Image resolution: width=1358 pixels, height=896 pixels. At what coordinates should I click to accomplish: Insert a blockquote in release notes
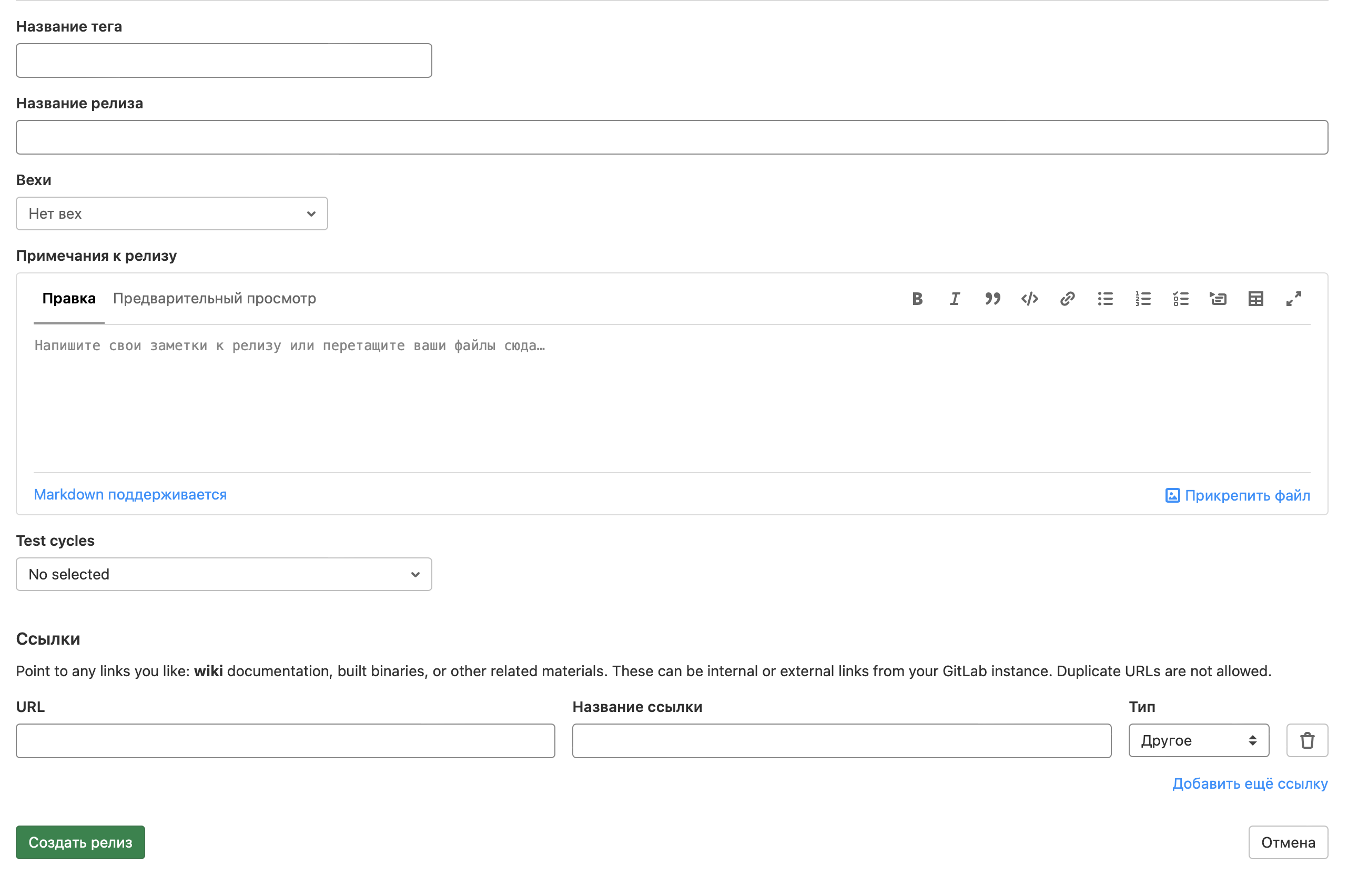coord(992,299)
